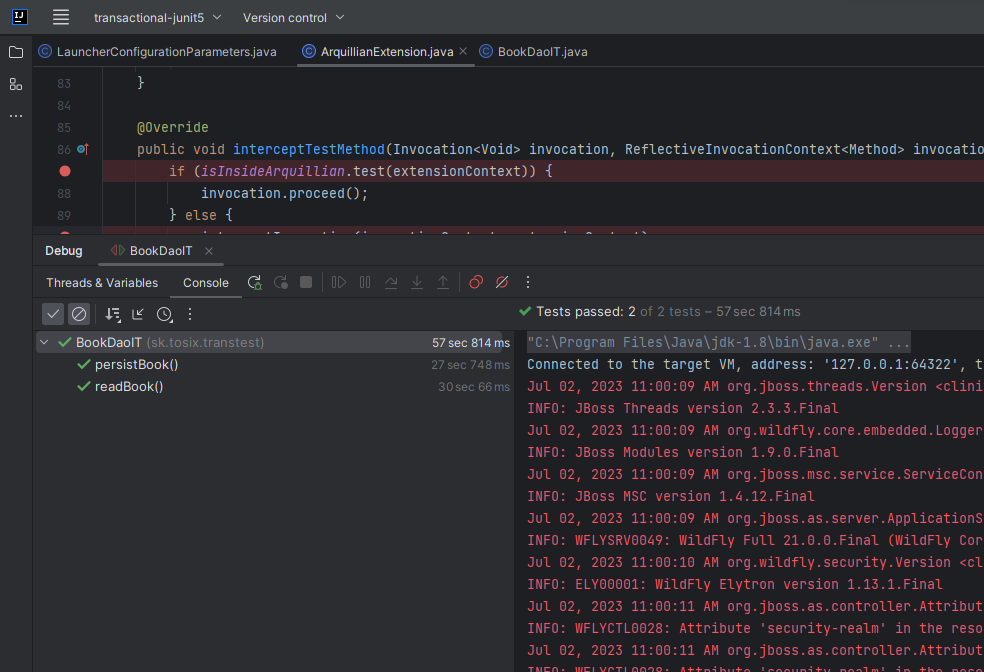
Task: Switch to the Threads & Variables tab
Action: [x=101, y=283]
